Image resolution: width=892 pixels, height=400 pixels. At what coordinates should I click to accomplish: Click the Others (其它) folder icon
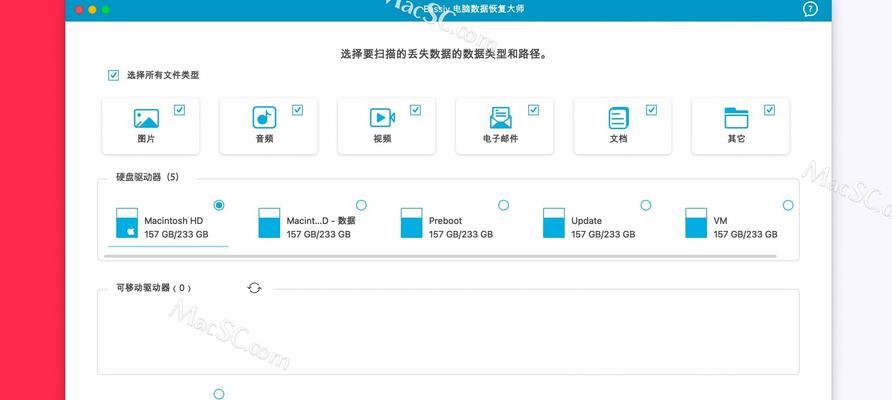(x=736, y=118)
